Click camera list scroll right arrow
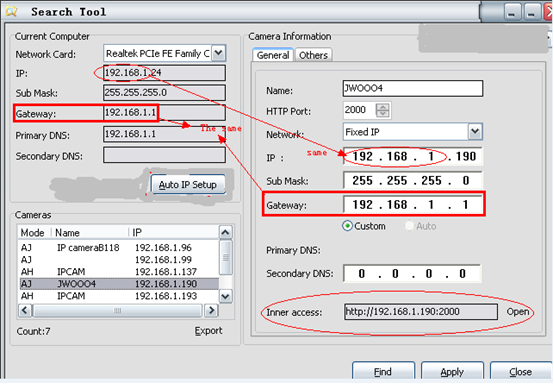Screen dimensions: 554x384 coord(211,311)
